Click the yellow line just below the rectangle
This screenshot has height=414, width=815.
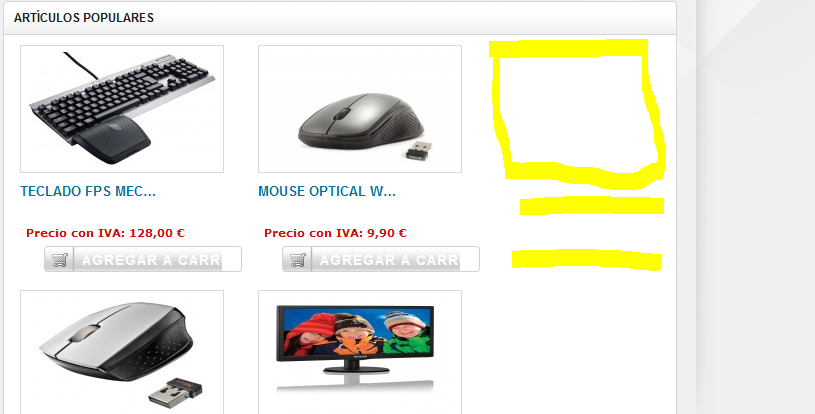tap(591, 206)
